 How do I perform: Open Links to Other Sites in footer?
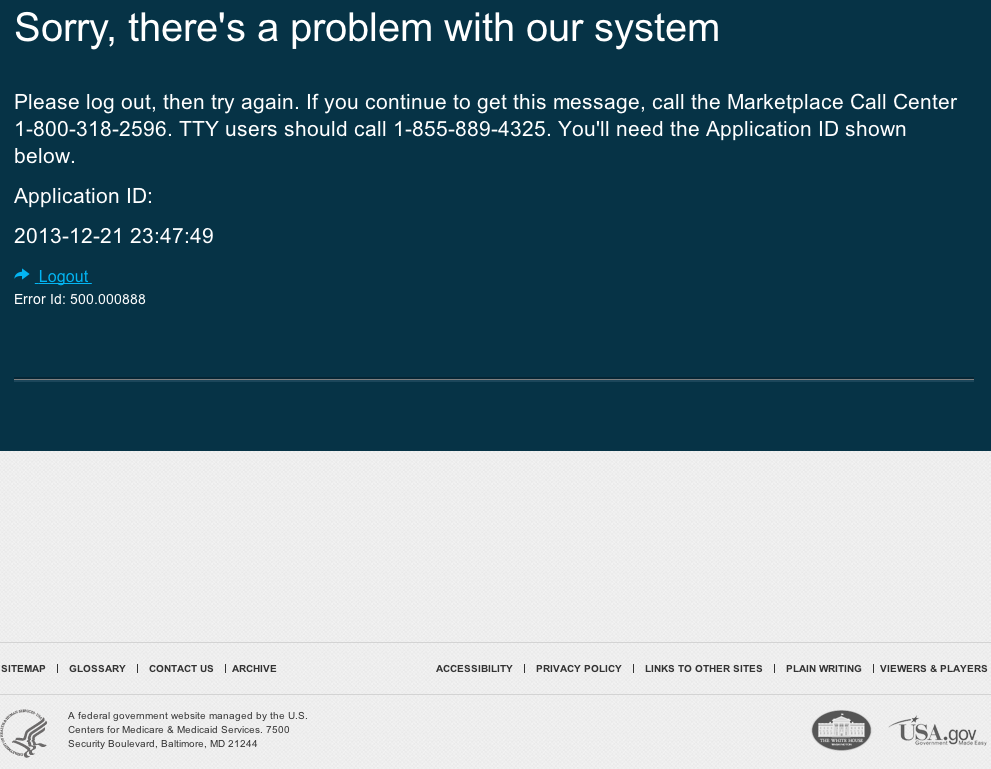click(703, 669)
